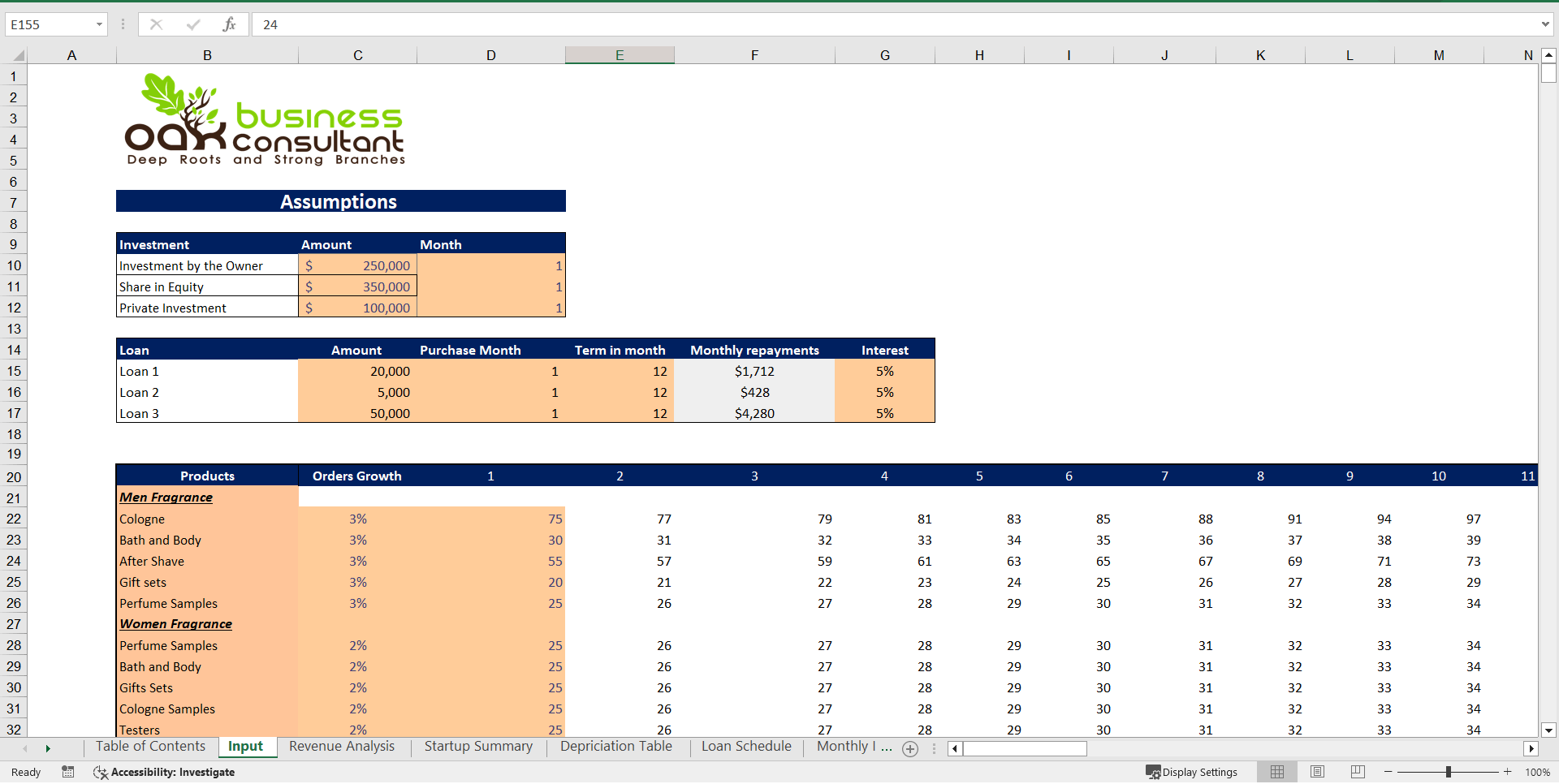This screenshot has width=1559, height=784.
Task: Click the zoom out minus control
Action: point(1388,772)
